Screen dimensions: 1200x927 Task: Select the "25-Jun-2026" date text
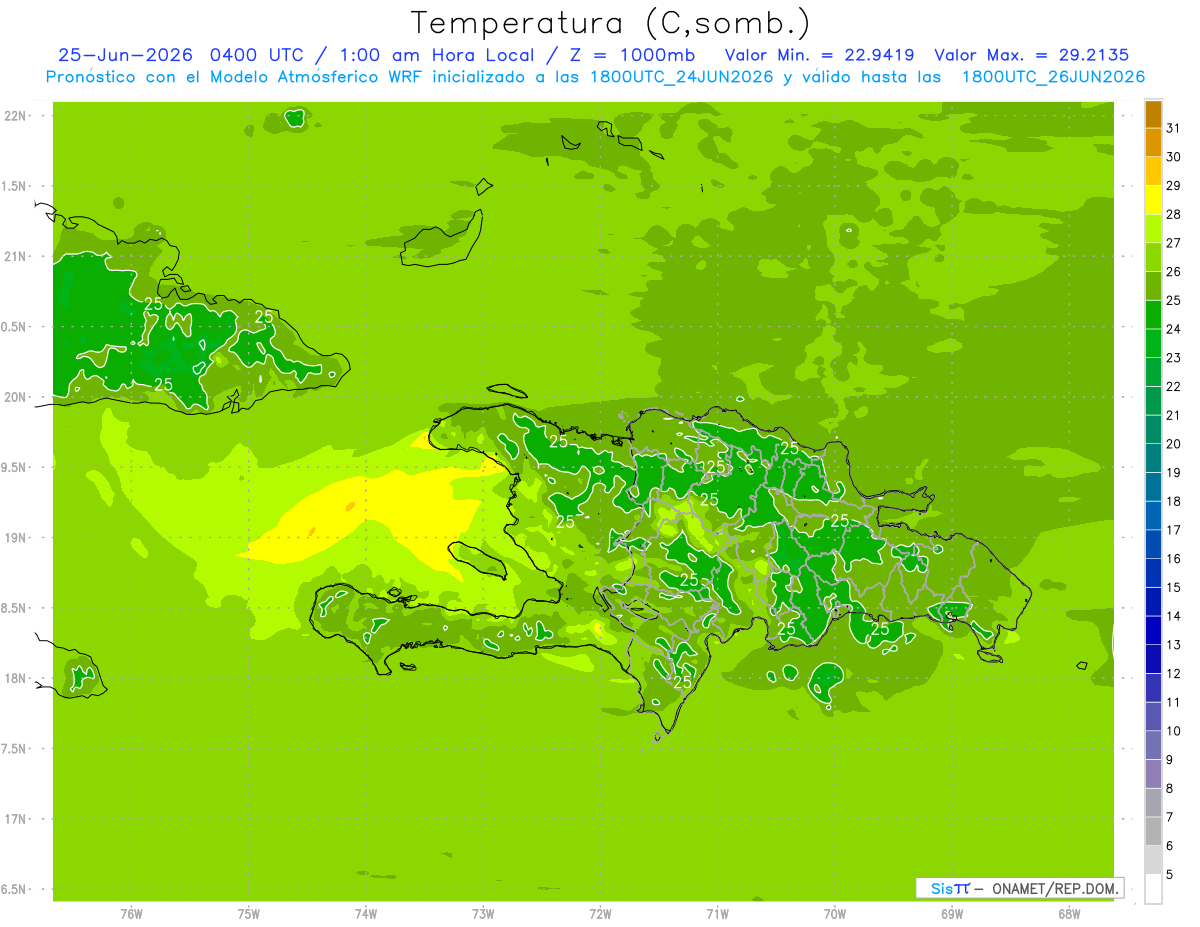pos(127,56)
